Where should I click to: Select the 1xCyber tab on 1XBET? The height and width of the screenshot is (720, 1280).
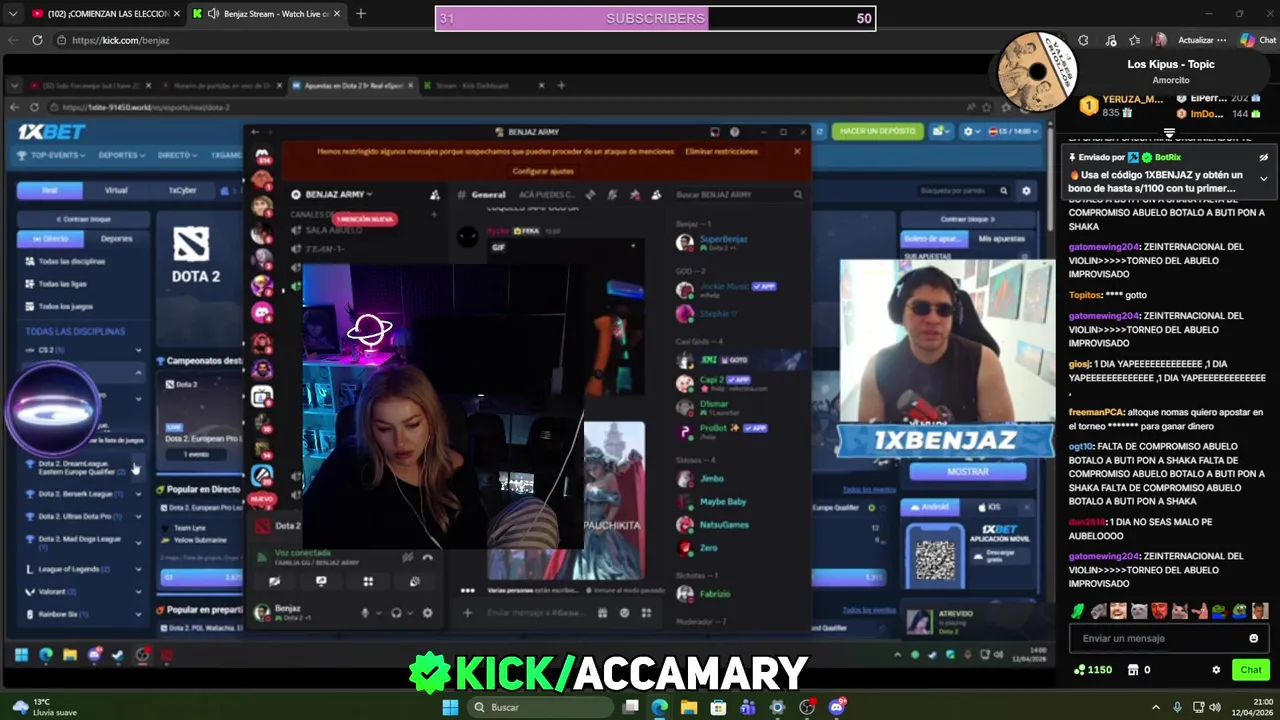pyautogui.click(x=182, y=190)
